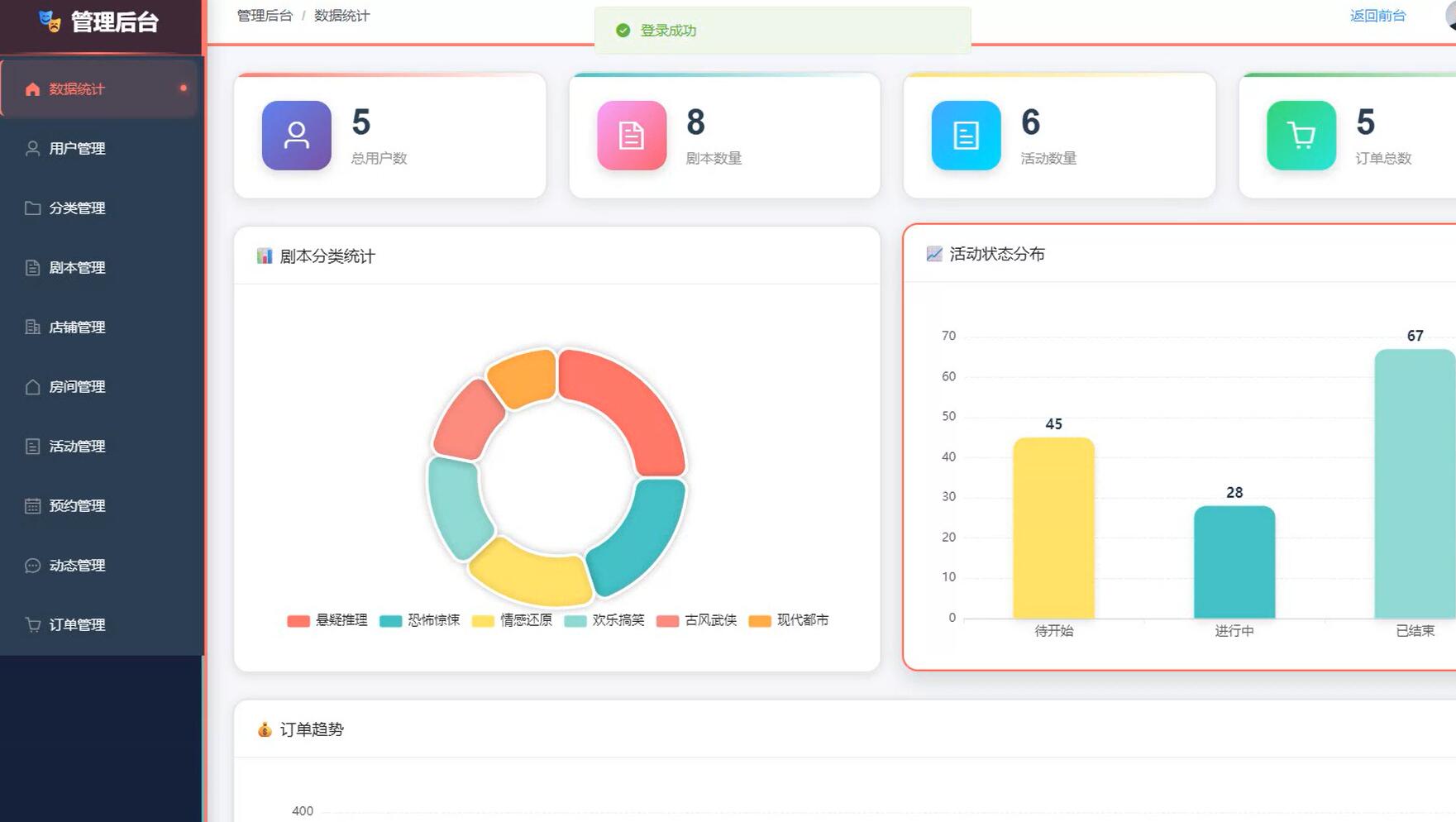
Task: Open 剧本管理 in the sidebar
Action: tap(99, 268)
